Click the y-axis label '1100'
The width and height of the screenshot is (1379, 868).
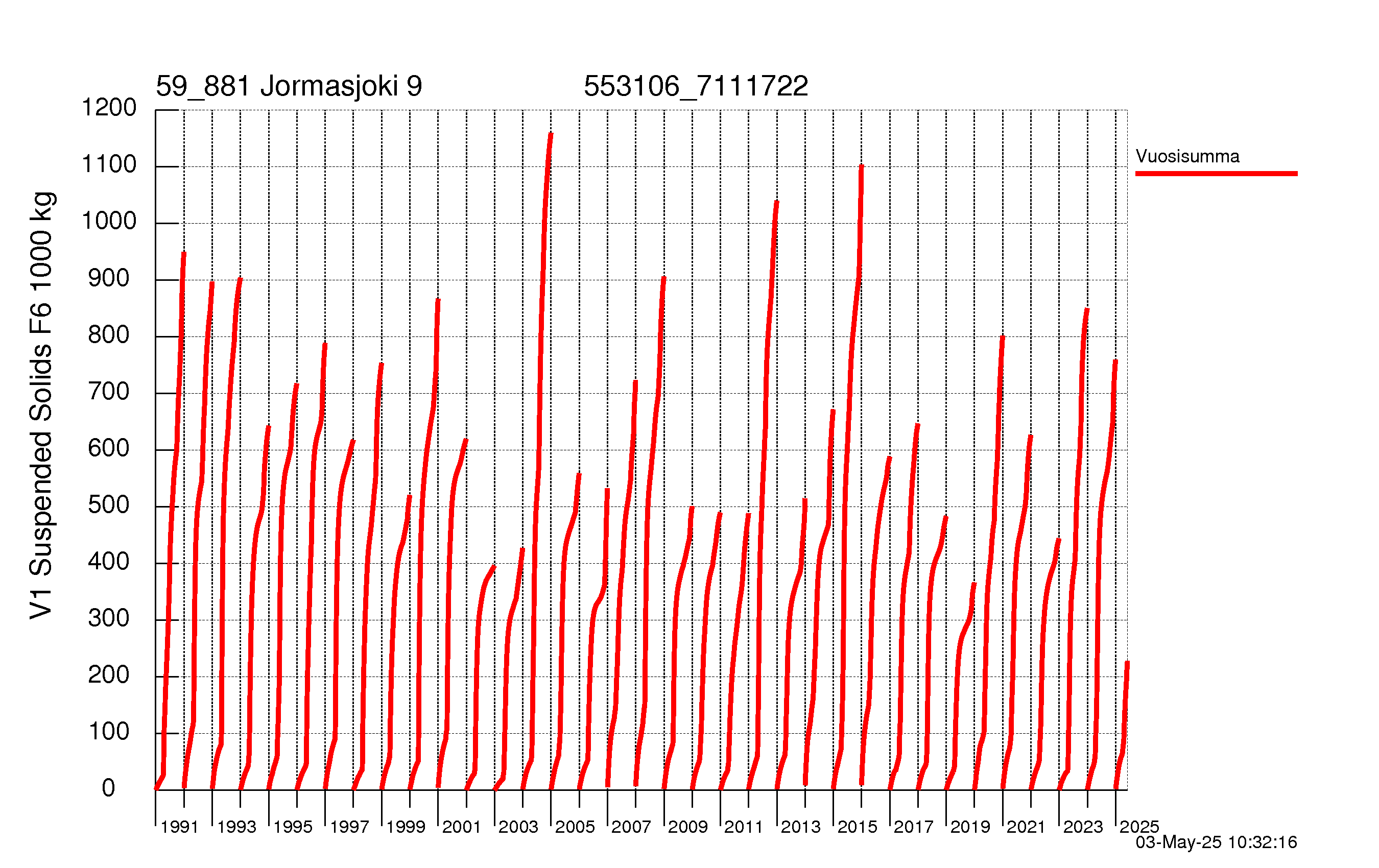pyautogui.click(x=109, y=164)
